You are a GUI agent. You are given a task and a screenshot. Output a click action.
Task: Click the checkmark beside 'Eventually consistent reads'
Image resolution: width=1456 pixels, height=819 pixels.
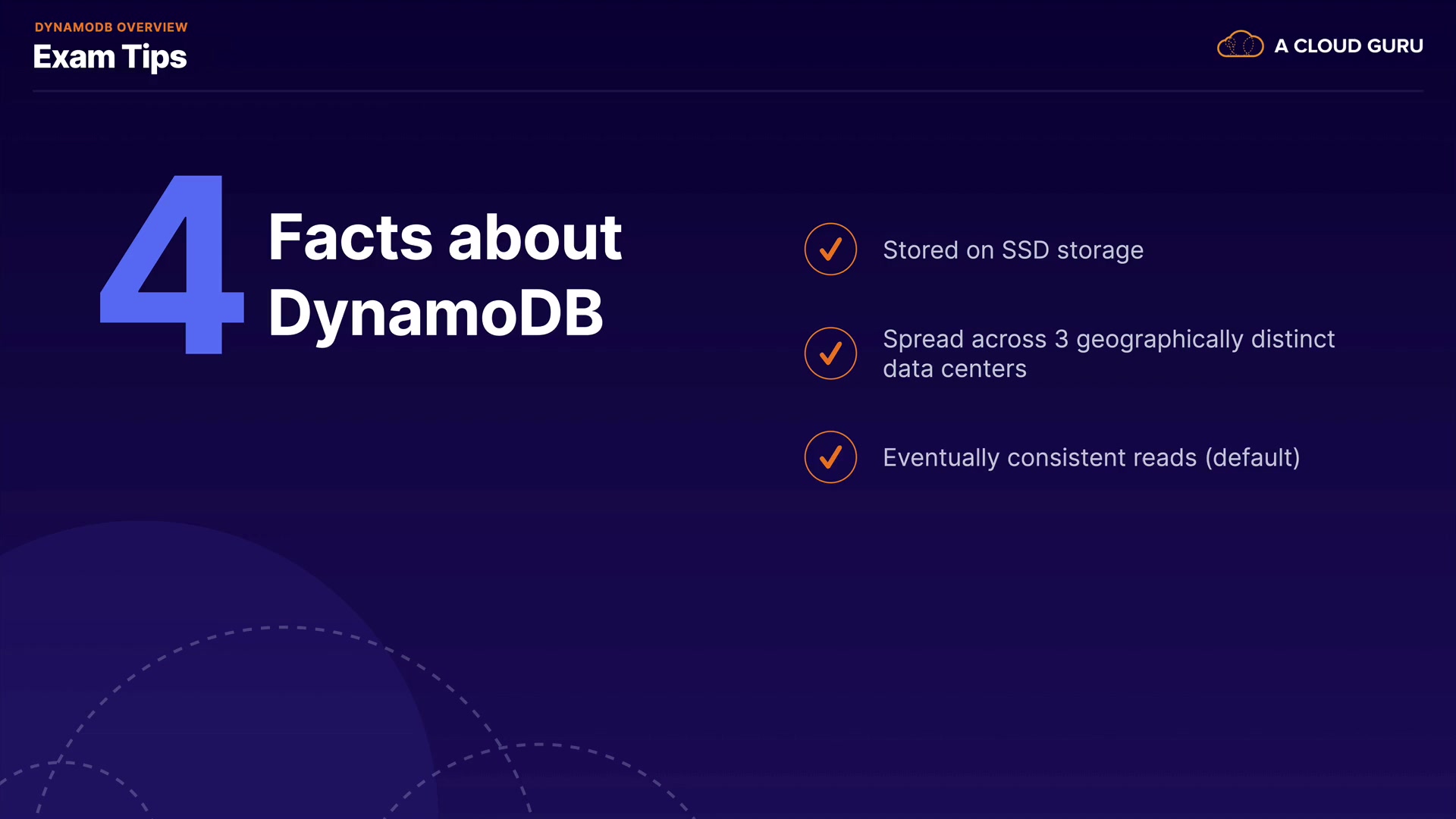click(830, 457)
